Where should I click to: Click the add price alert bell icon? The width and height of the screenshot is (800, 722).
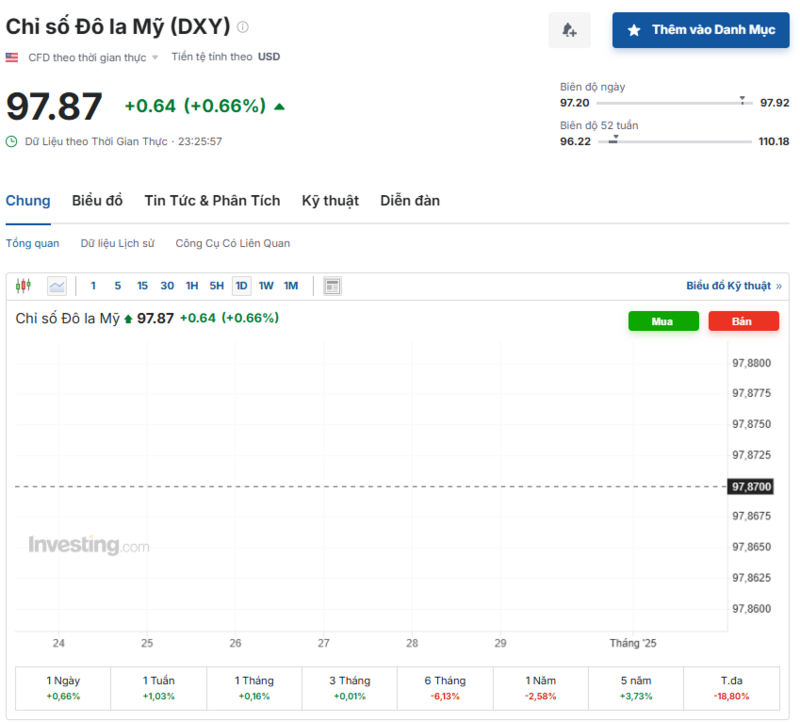click(x=569, y=30)
